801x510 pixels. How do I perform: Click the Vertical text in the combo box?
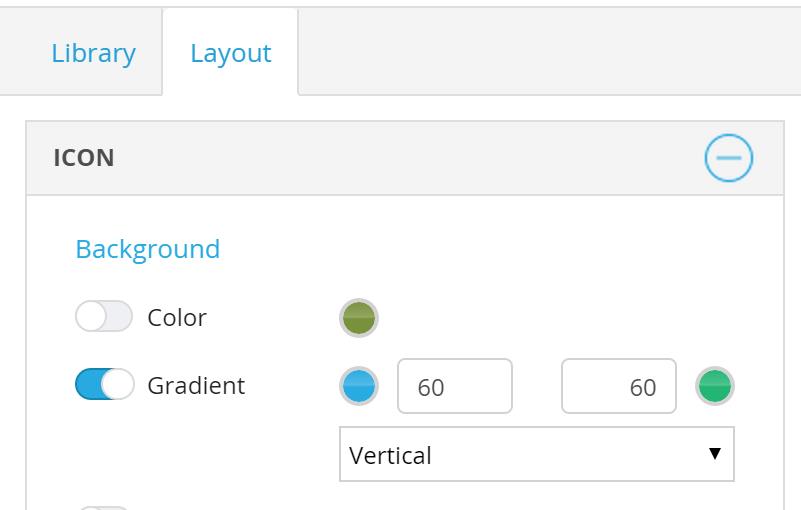click(391, 455)
